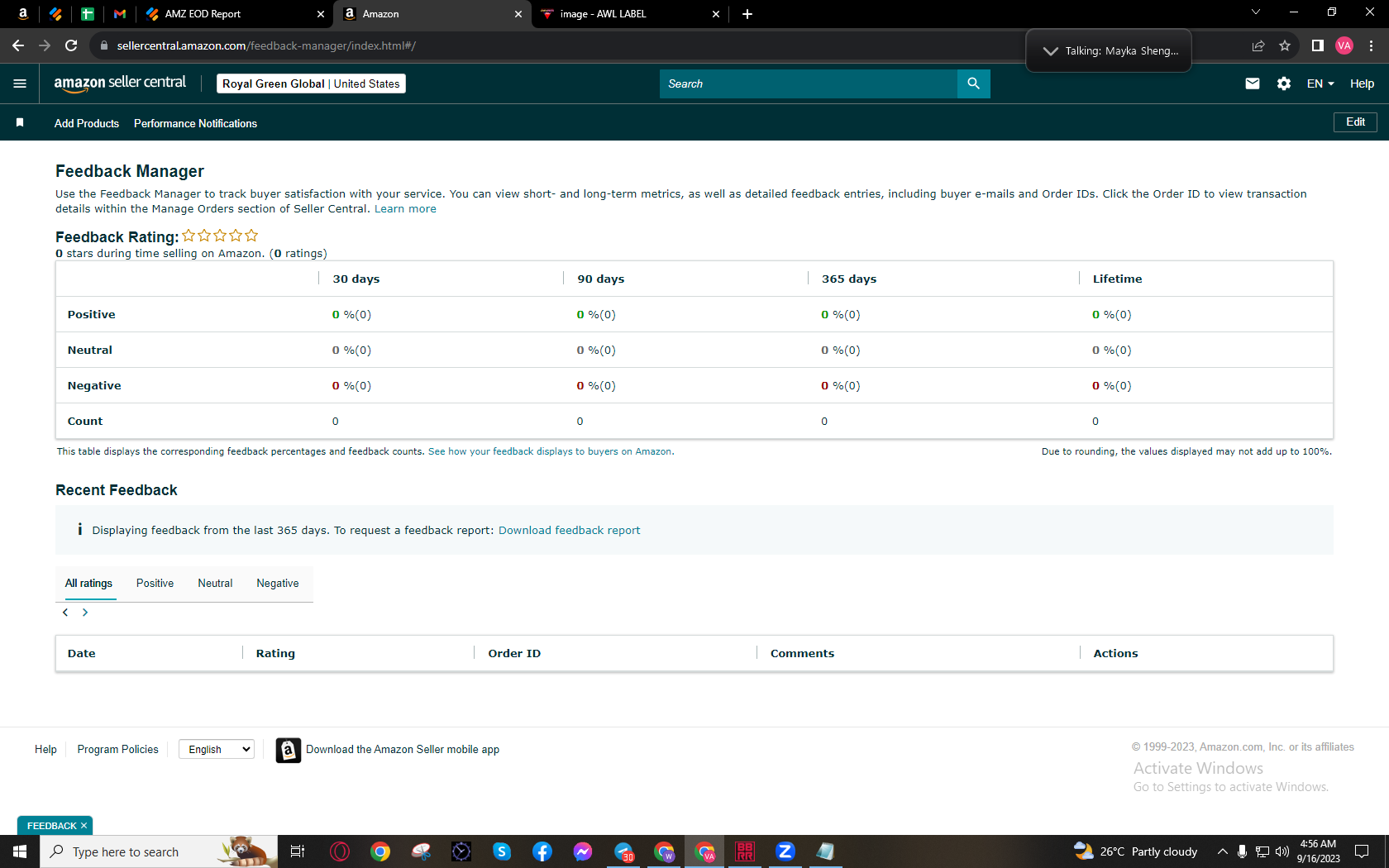Open Messenger from taskbar
The height and width of the screenshot is (868, 1389).
pyautogui.click(x=583, y=851)
